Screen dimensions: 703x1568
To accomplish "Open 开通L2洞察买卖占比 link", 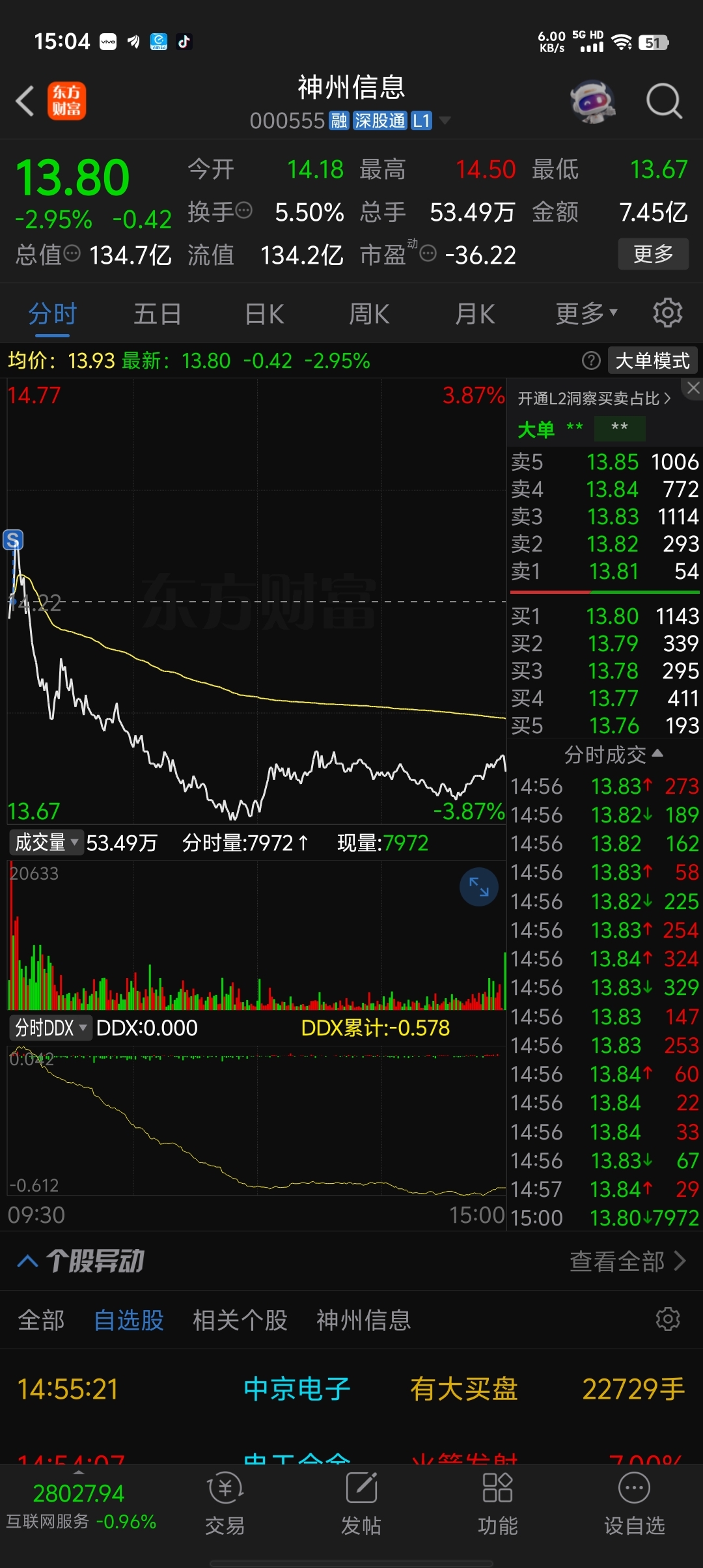I will (594, 399).
